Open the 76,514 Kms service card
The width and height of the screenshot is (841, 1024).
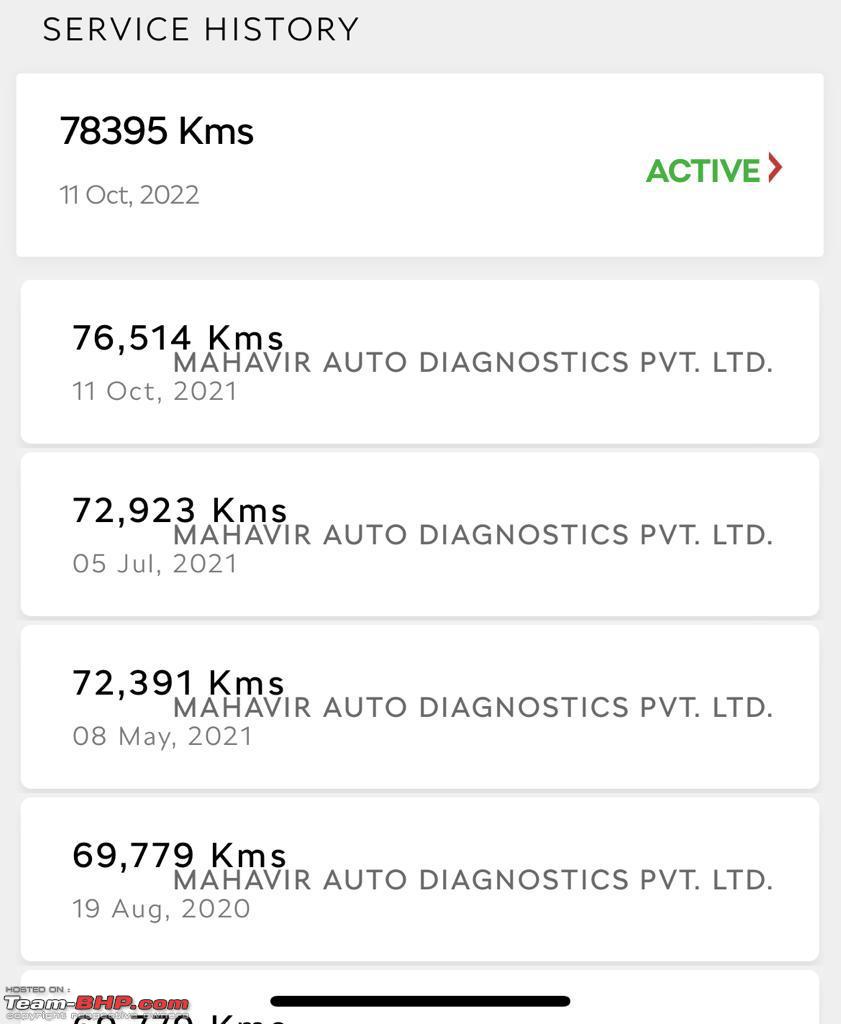tap(420, 362)
